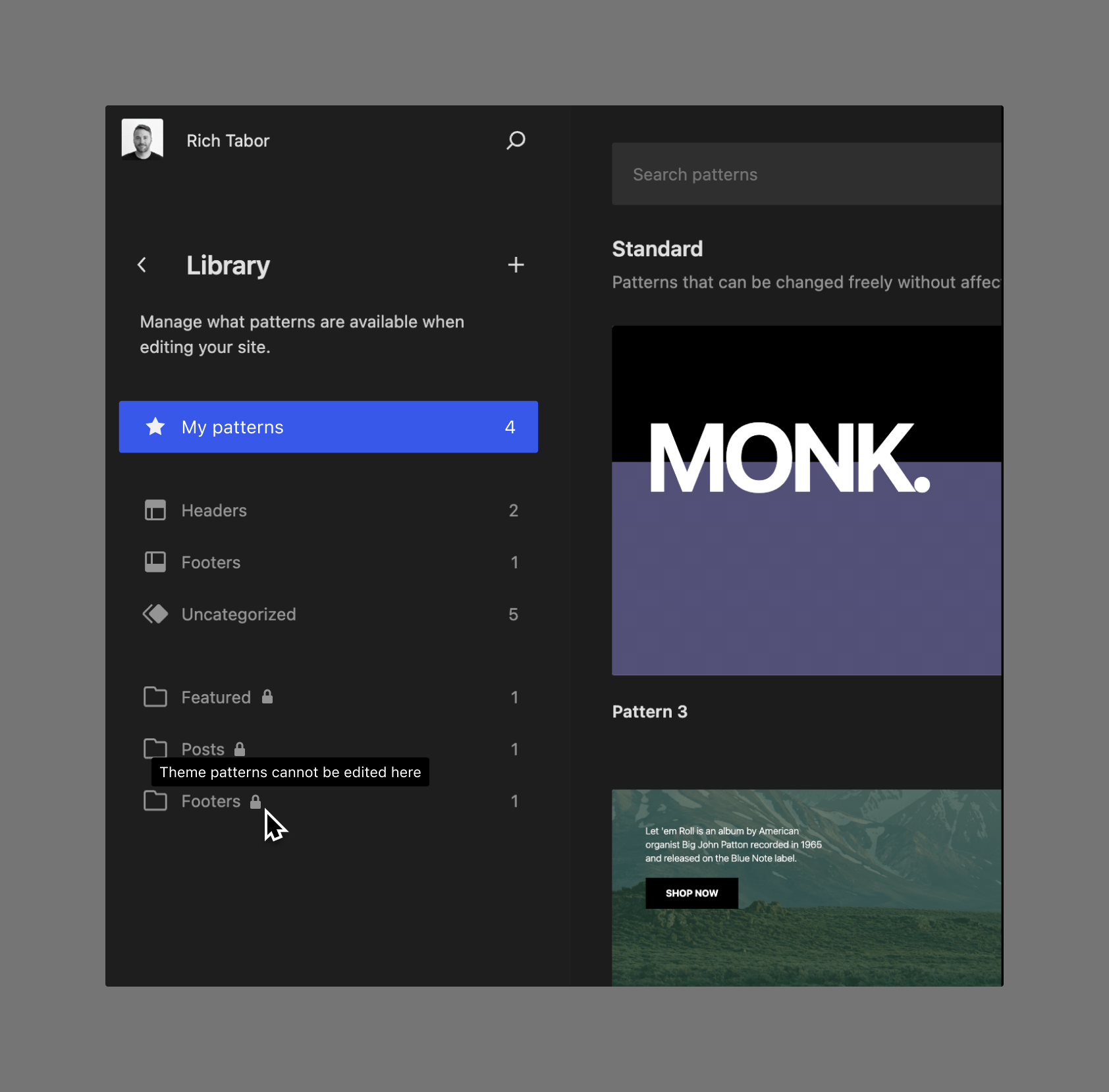Click the Headers category icon
The image size is (1109, 1092).
(155, 510)
